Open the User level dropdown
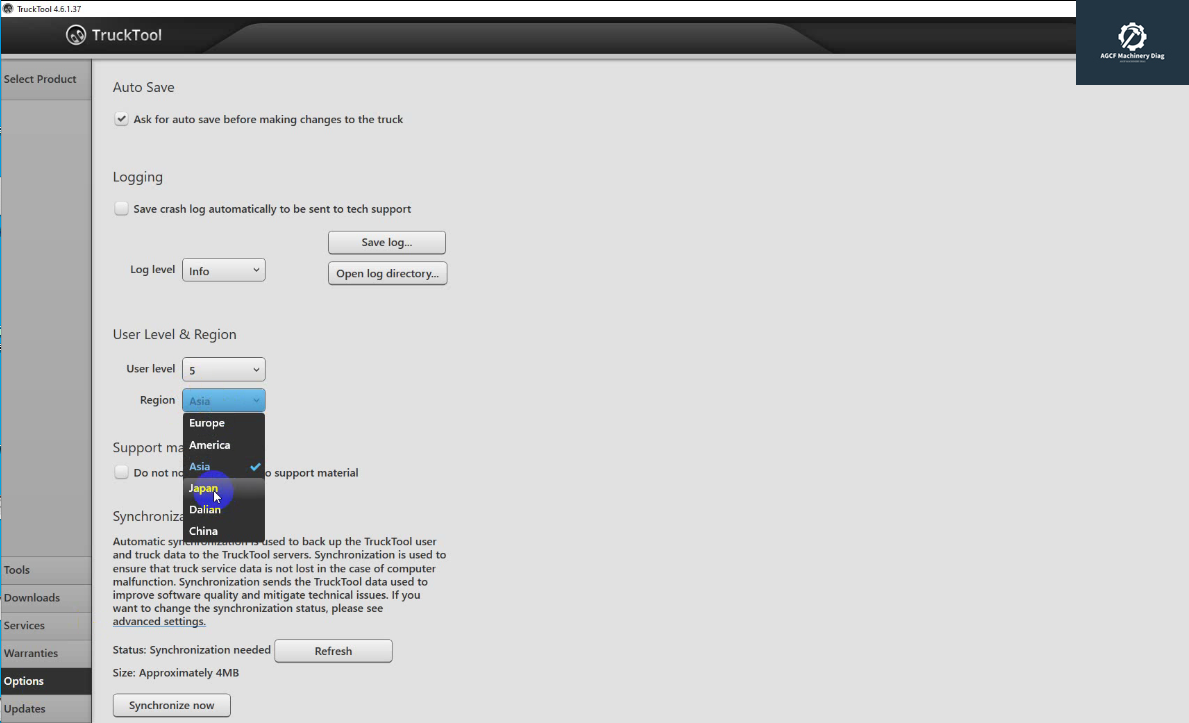This screenshot has width=1189, height=723. click(223, 368)
